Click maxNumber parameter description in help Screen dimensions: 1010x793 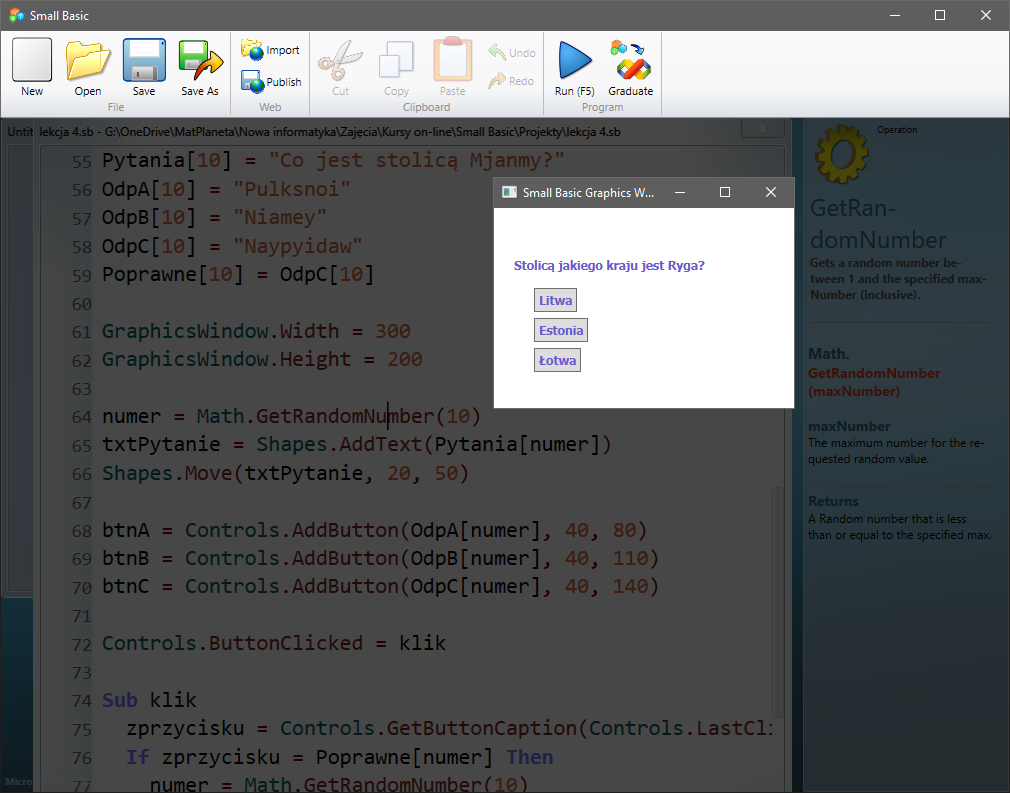[896, 451]
